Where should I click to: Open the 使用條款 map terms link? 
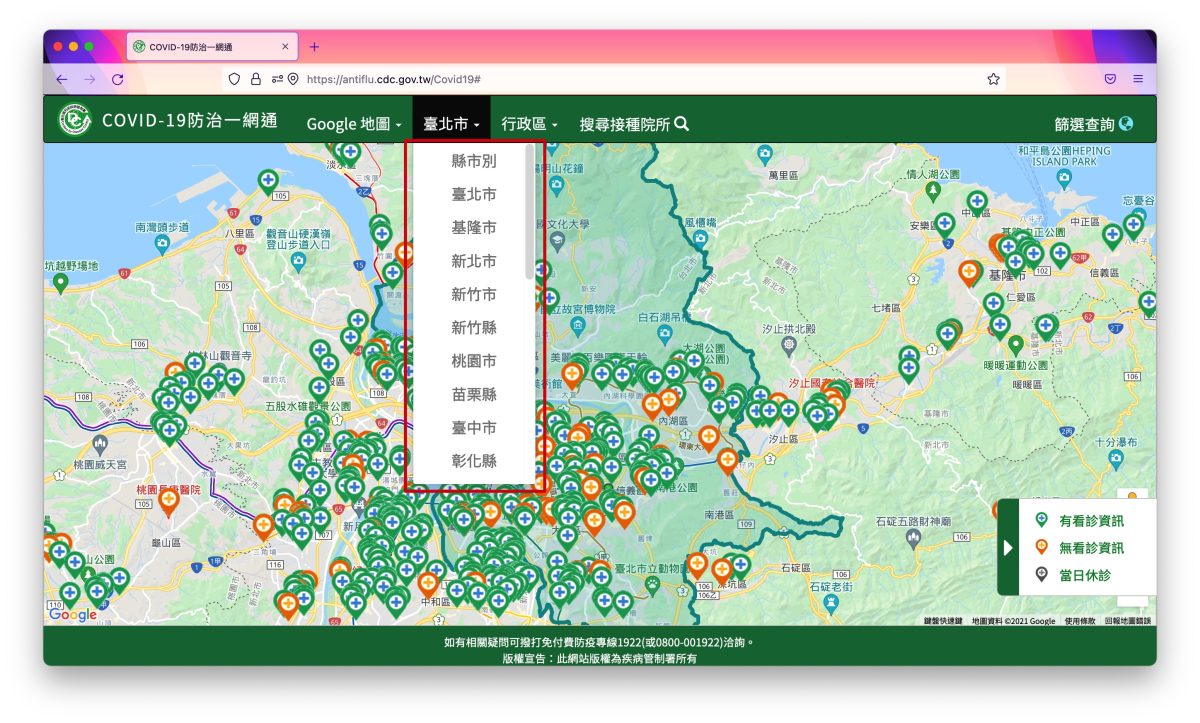coord(1080,621)
